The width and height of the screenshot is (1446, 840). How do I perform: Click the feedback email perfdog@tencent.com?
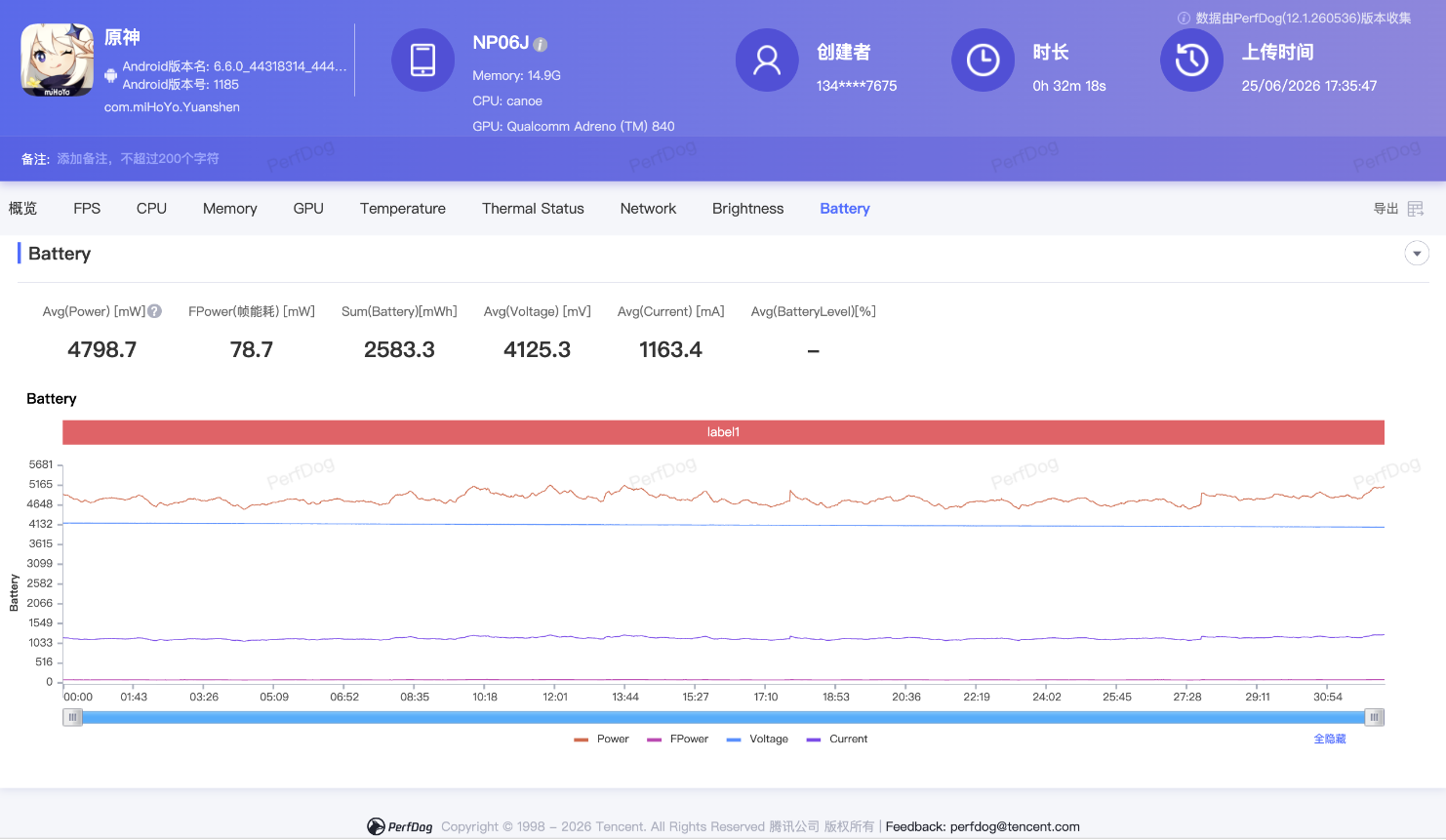click(x=1015, y=826)
